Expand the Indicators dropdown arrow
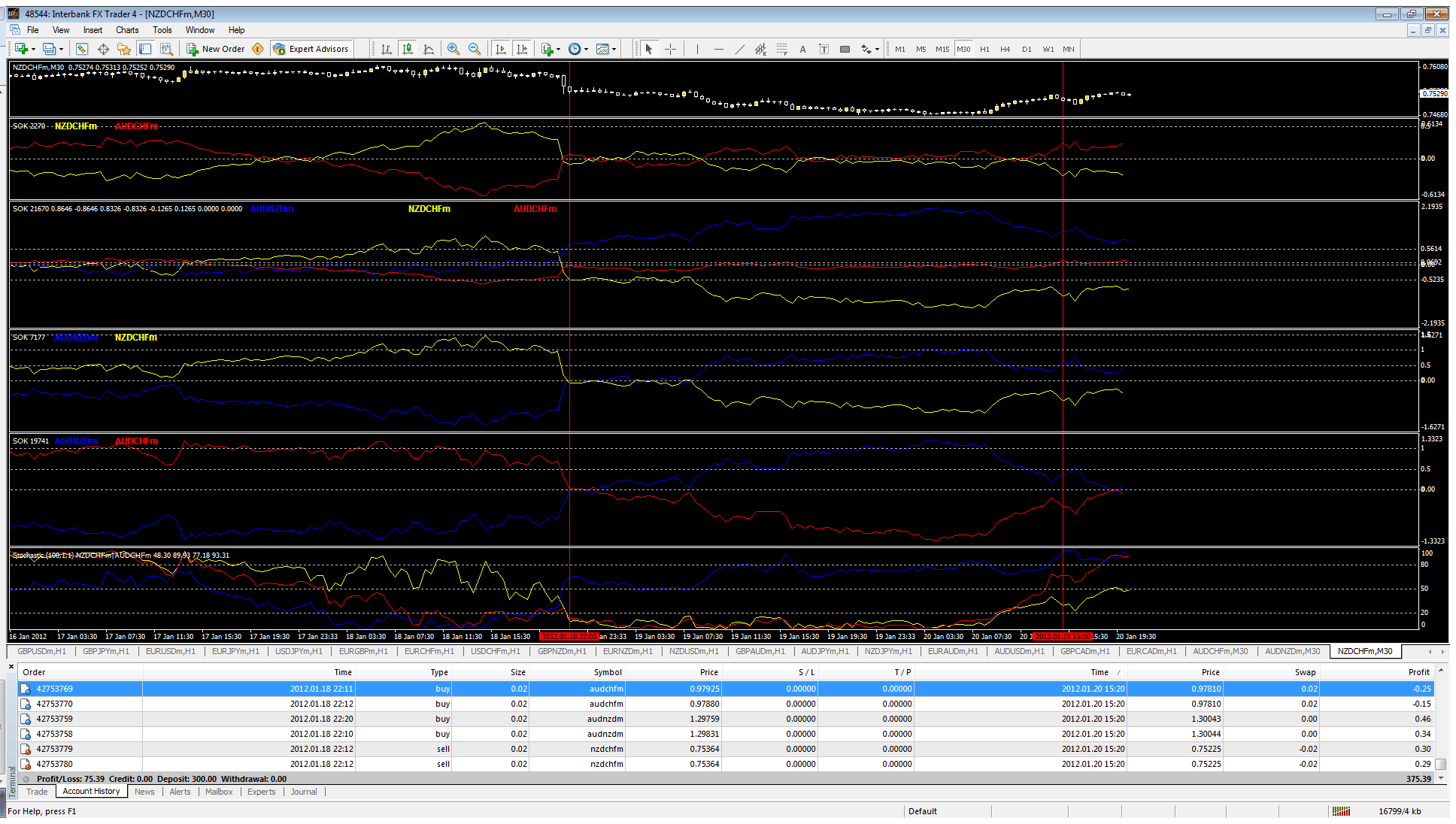1456x824 pixels. 559,50
